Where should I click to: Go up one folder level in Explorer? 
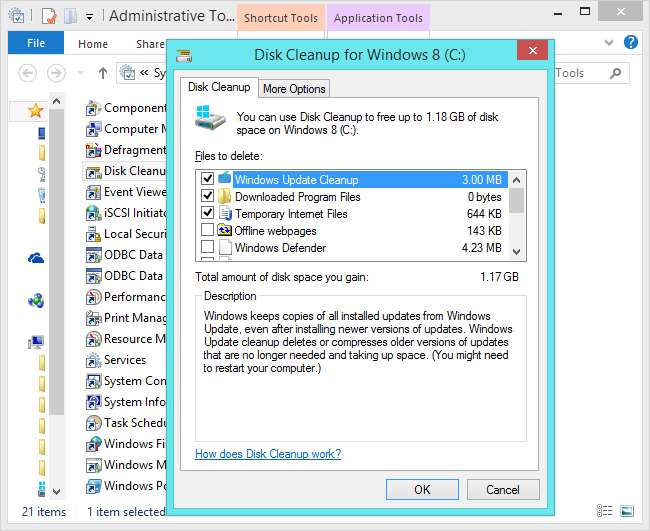103,73
